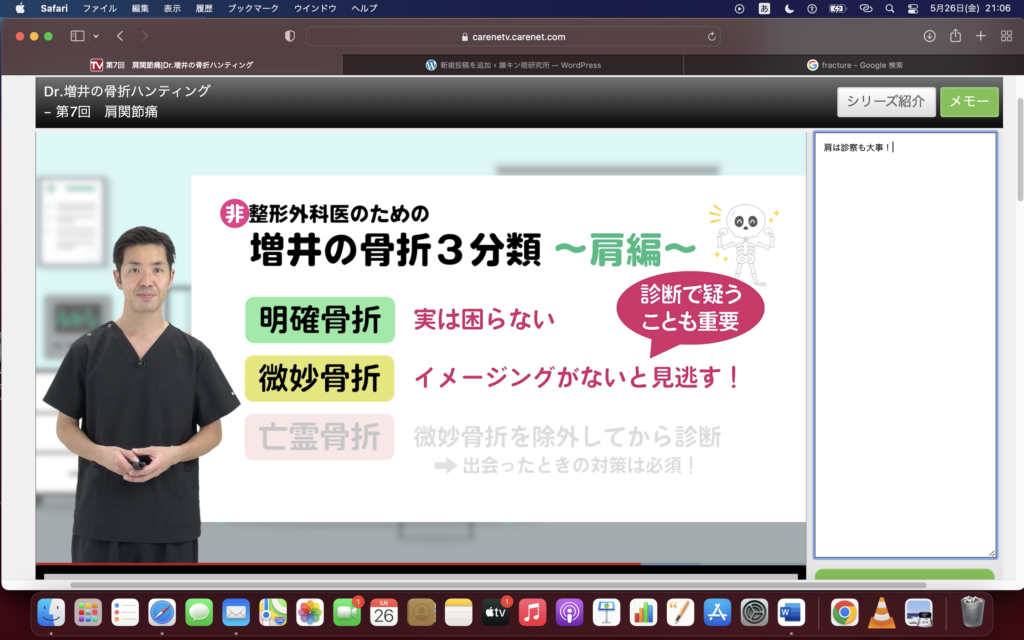
Task: Click the シリーズ紹介 button
Action: coord(886,101)
